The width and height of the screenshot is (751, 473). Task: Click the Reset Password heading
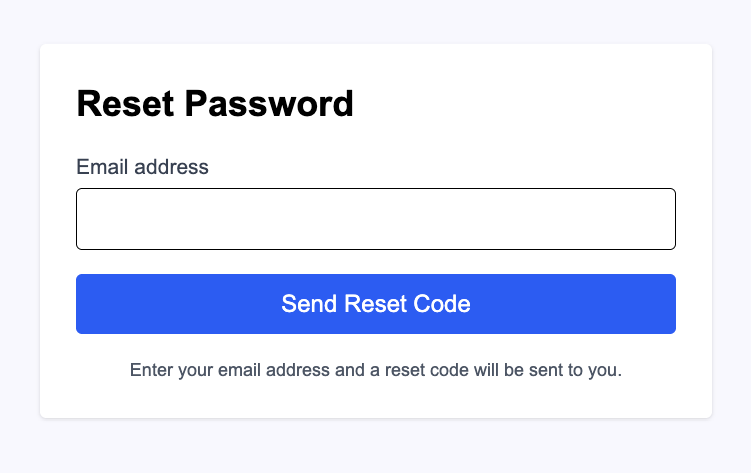215,104
